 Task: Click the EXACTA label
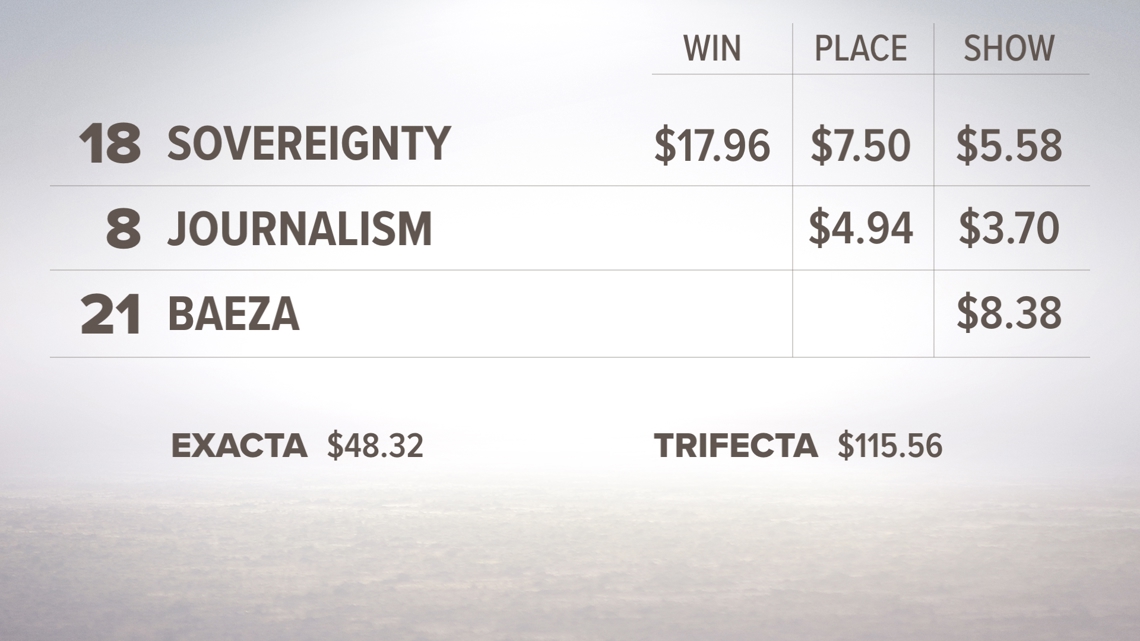click(x=238, y=446)
